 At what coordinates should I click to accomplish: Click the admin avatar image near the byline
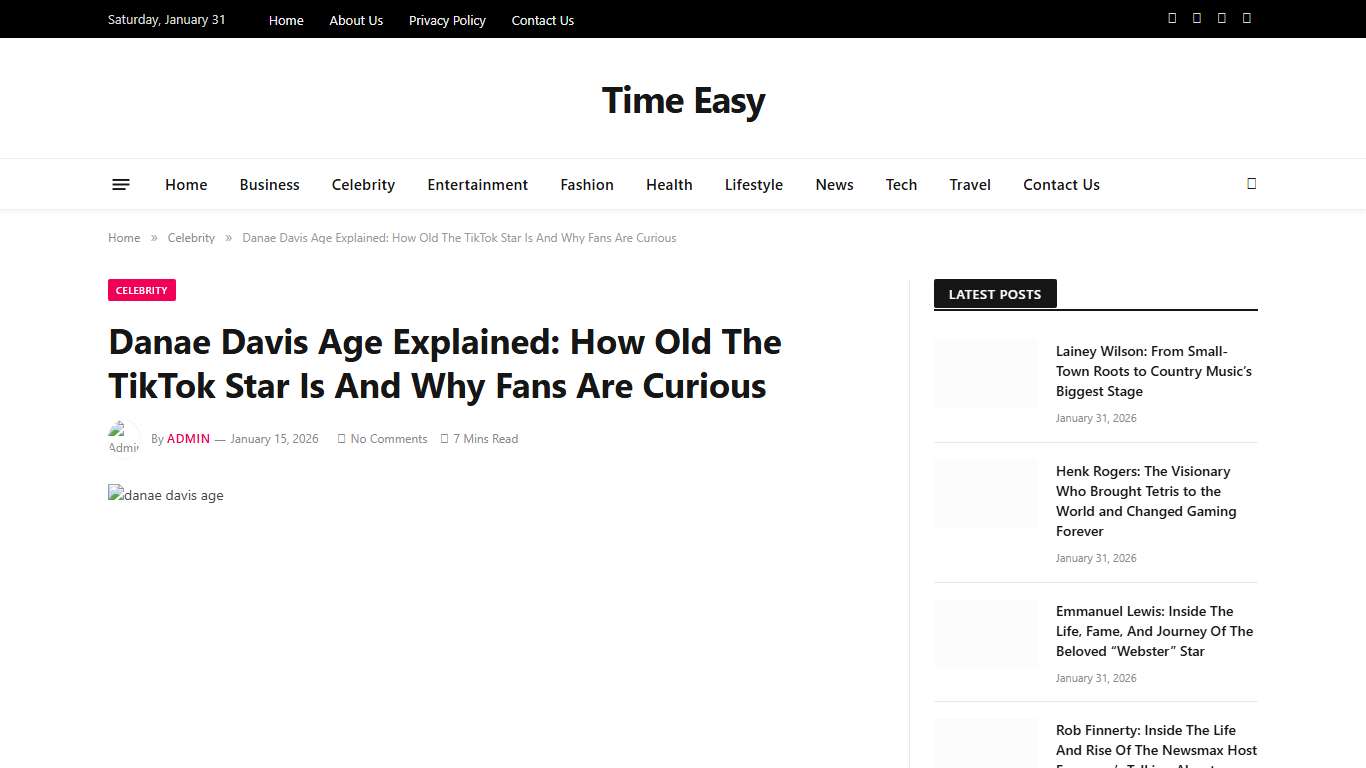click(122, 436)
